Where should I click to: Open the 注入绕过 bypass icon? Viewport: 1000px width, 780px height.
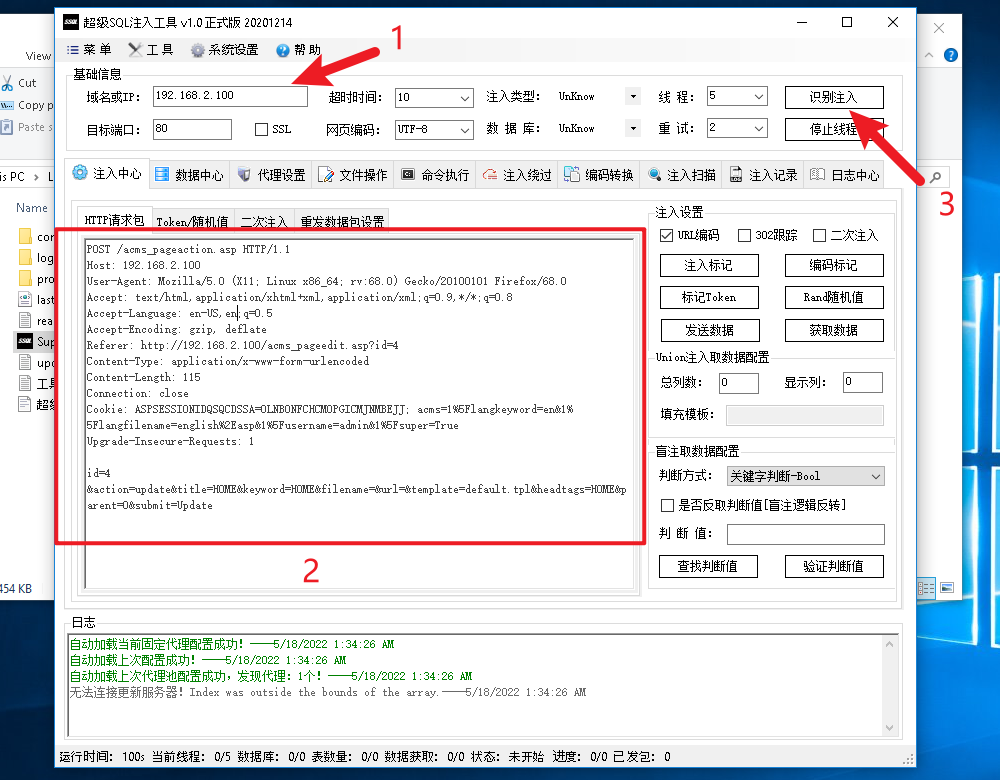[491, 175]
